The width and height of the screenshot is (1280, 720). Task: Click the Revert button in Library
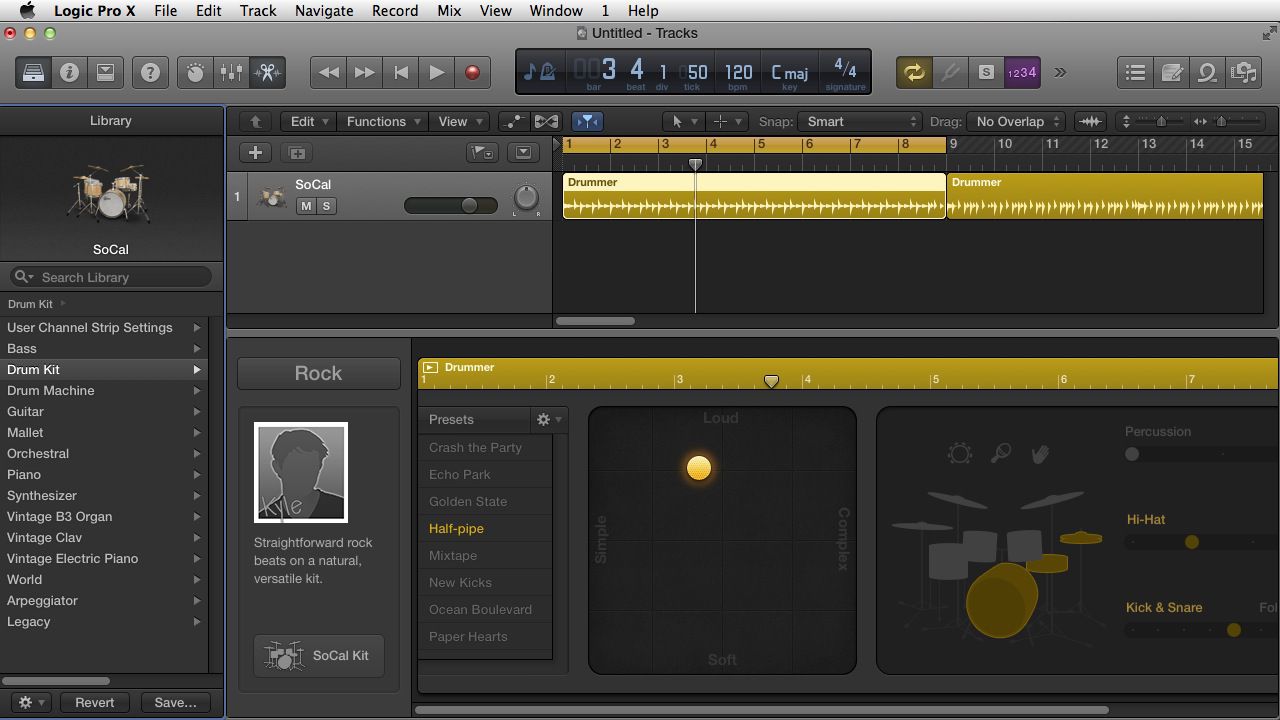pyautogui.click(x=94, y=702)
